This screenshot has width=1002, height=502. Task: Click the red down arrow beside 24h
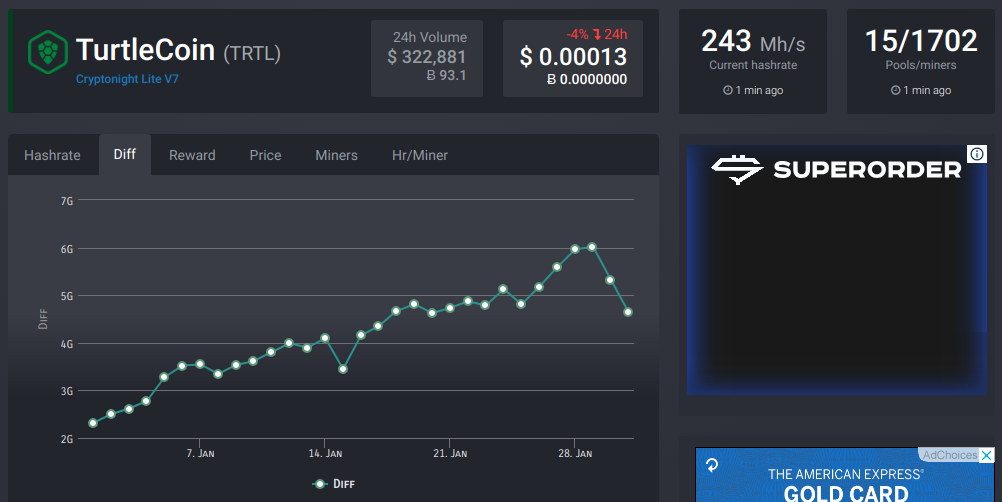coord(597,34)
